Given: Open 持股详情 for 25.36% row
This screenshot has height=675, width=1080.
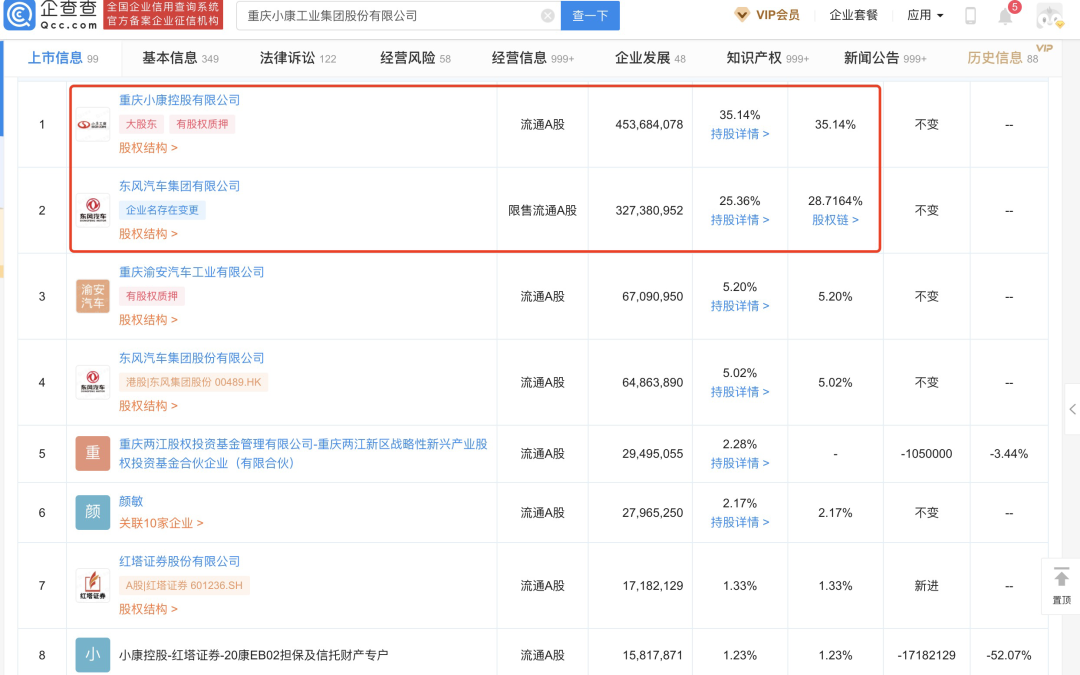Looking at the screenshot, I should [x=740, y=220].
